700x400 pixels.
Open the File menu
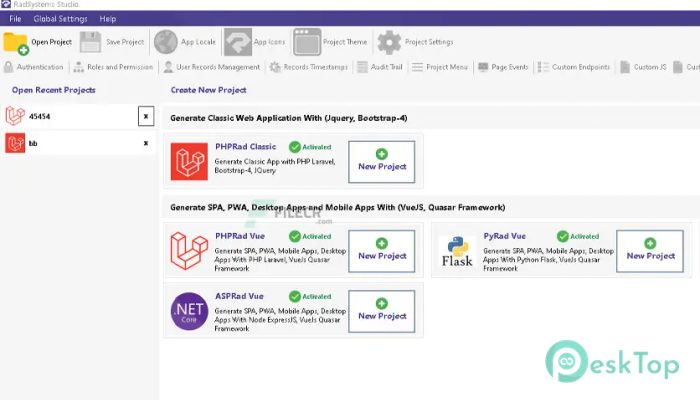coord(15,19)
